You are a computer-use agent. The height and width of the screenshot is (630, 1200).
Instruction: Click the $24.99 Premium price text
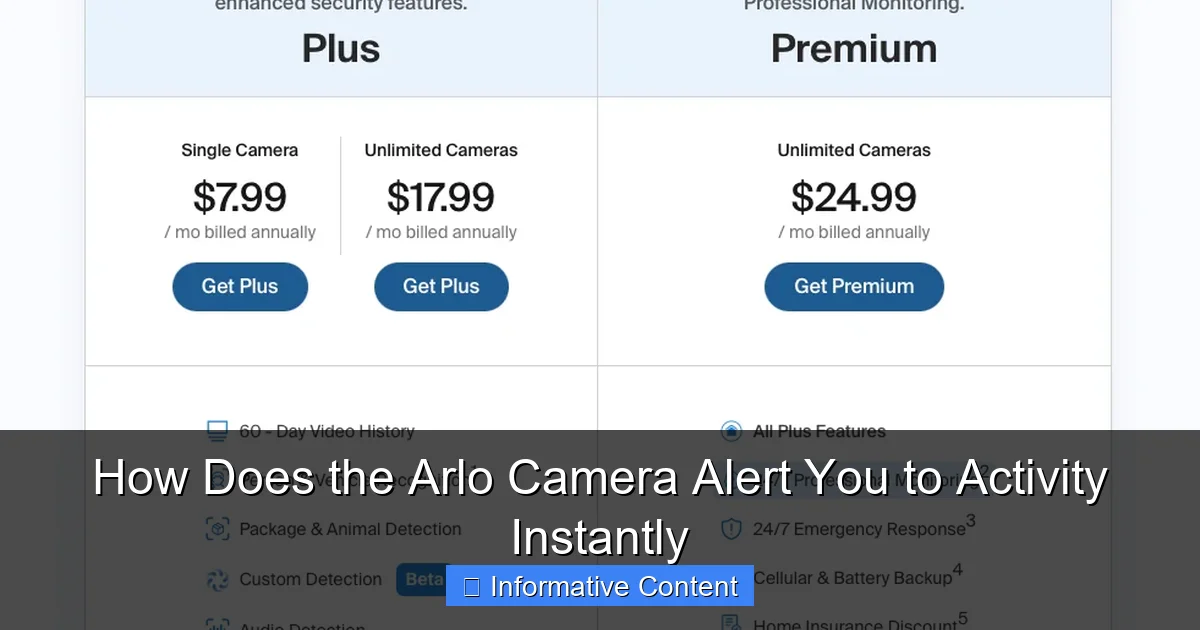(854, 197)
